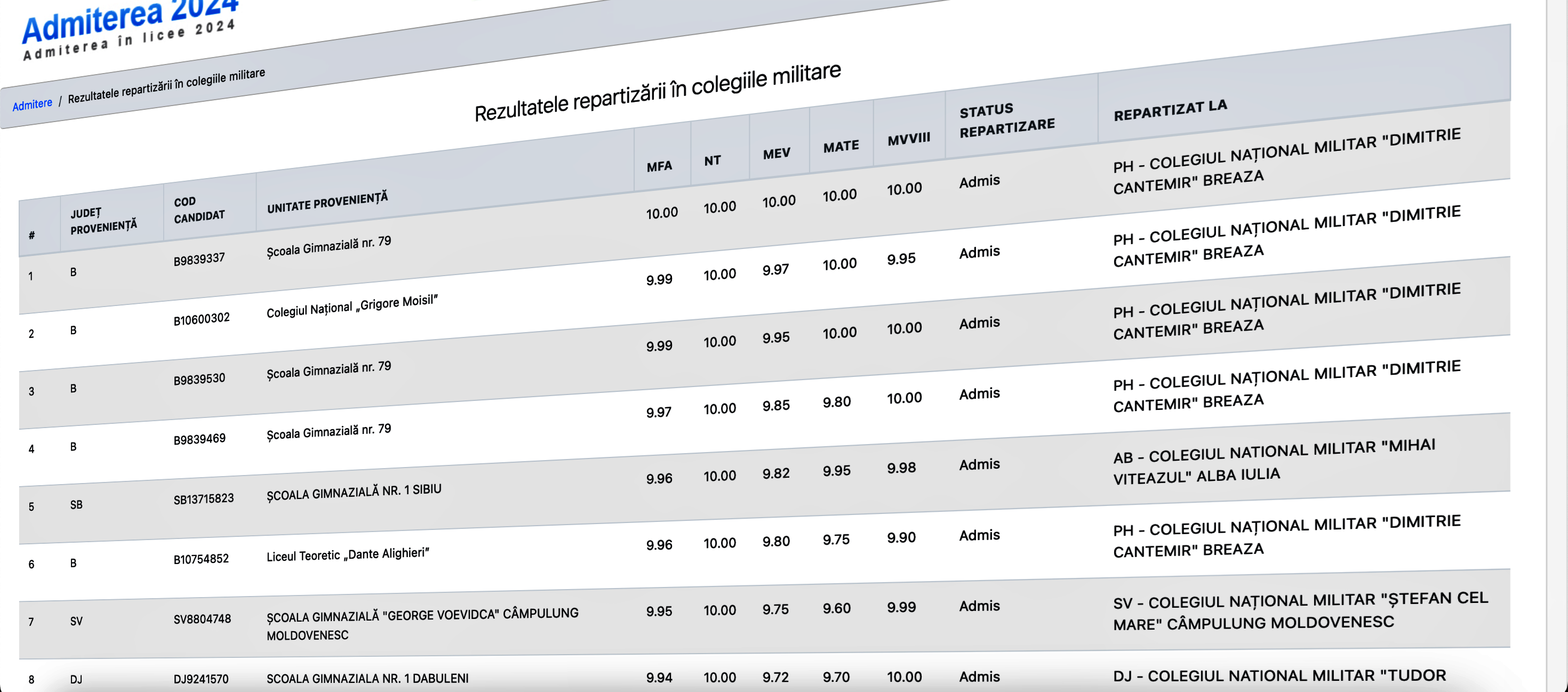This screenshot has width=1568, height=692.
Task: Click MATE value 9.60 in row 7
Action: pos(836,608)
